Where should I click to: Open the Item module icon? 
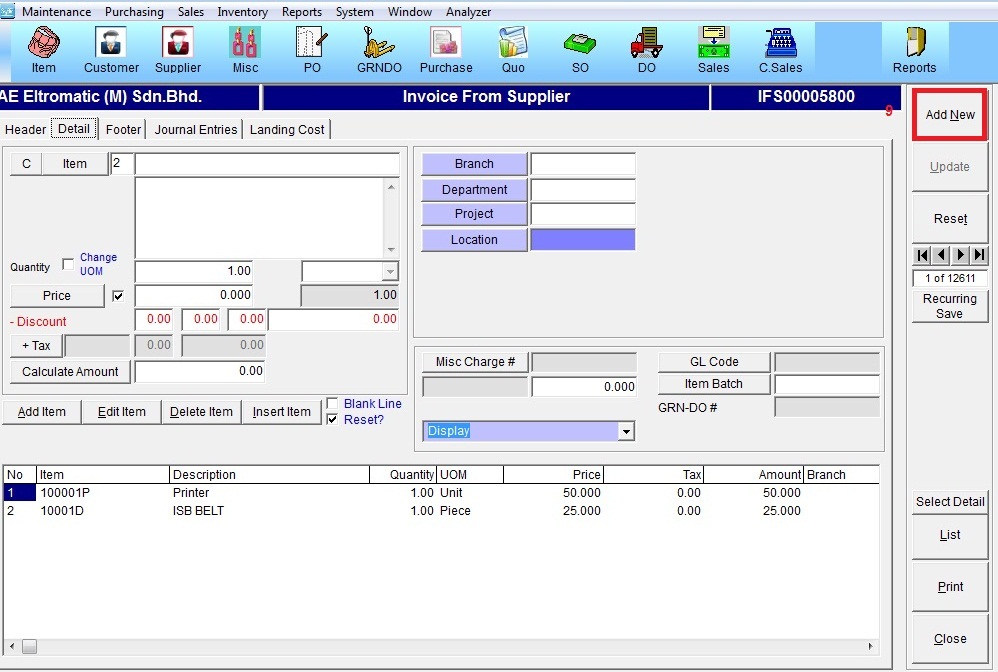point(43,49)
